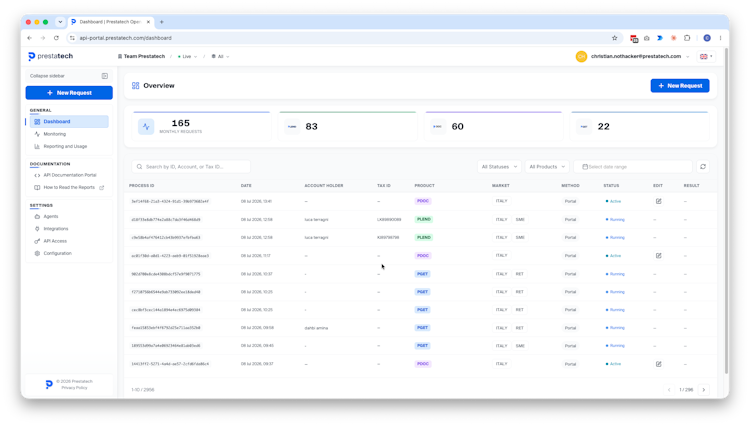750x426 pixels.
Task: Open How to Read the Reports
Action: pyautogui.click(x=69, y=187)
